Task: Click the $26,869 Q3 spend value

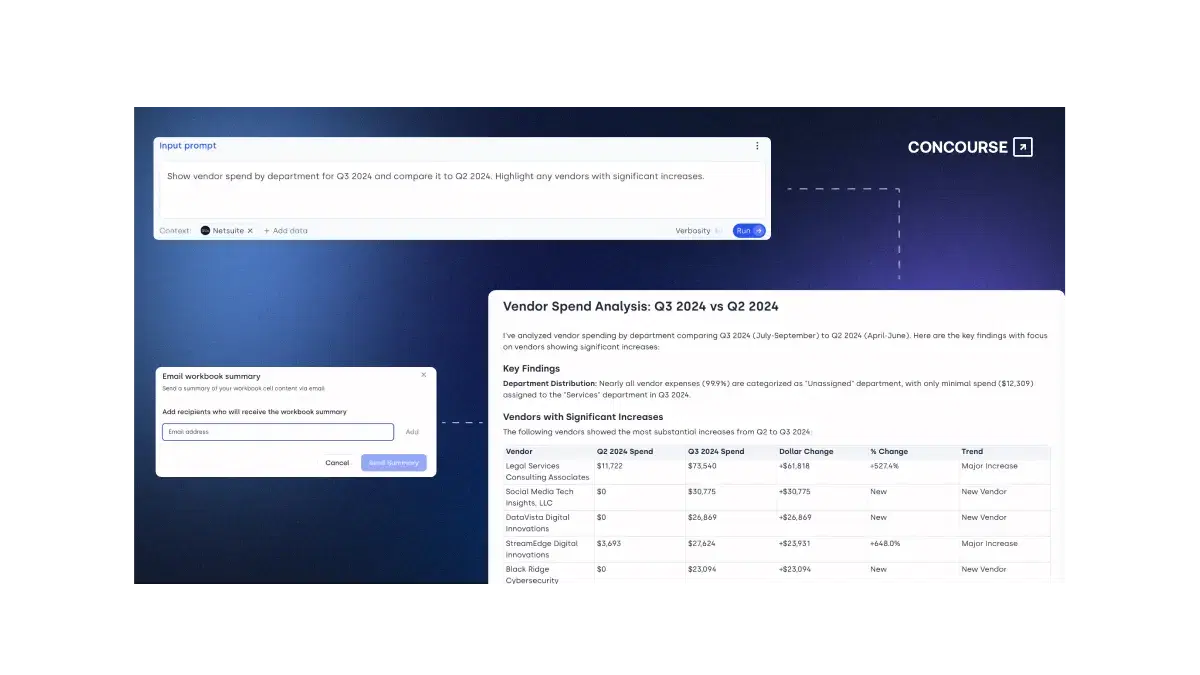Action: 701,518
